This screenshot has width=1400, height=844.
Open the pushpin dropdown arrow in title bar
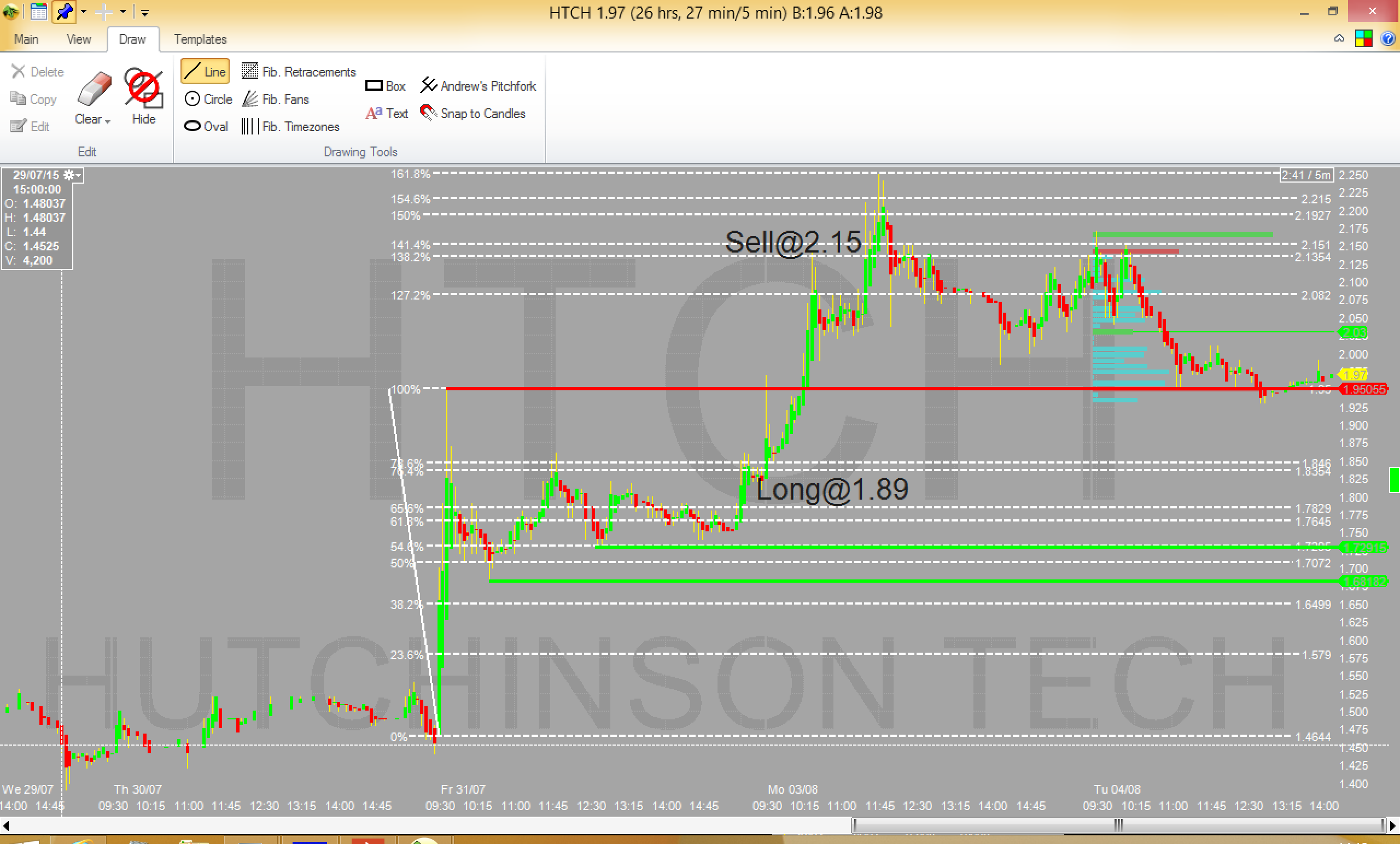84,11
